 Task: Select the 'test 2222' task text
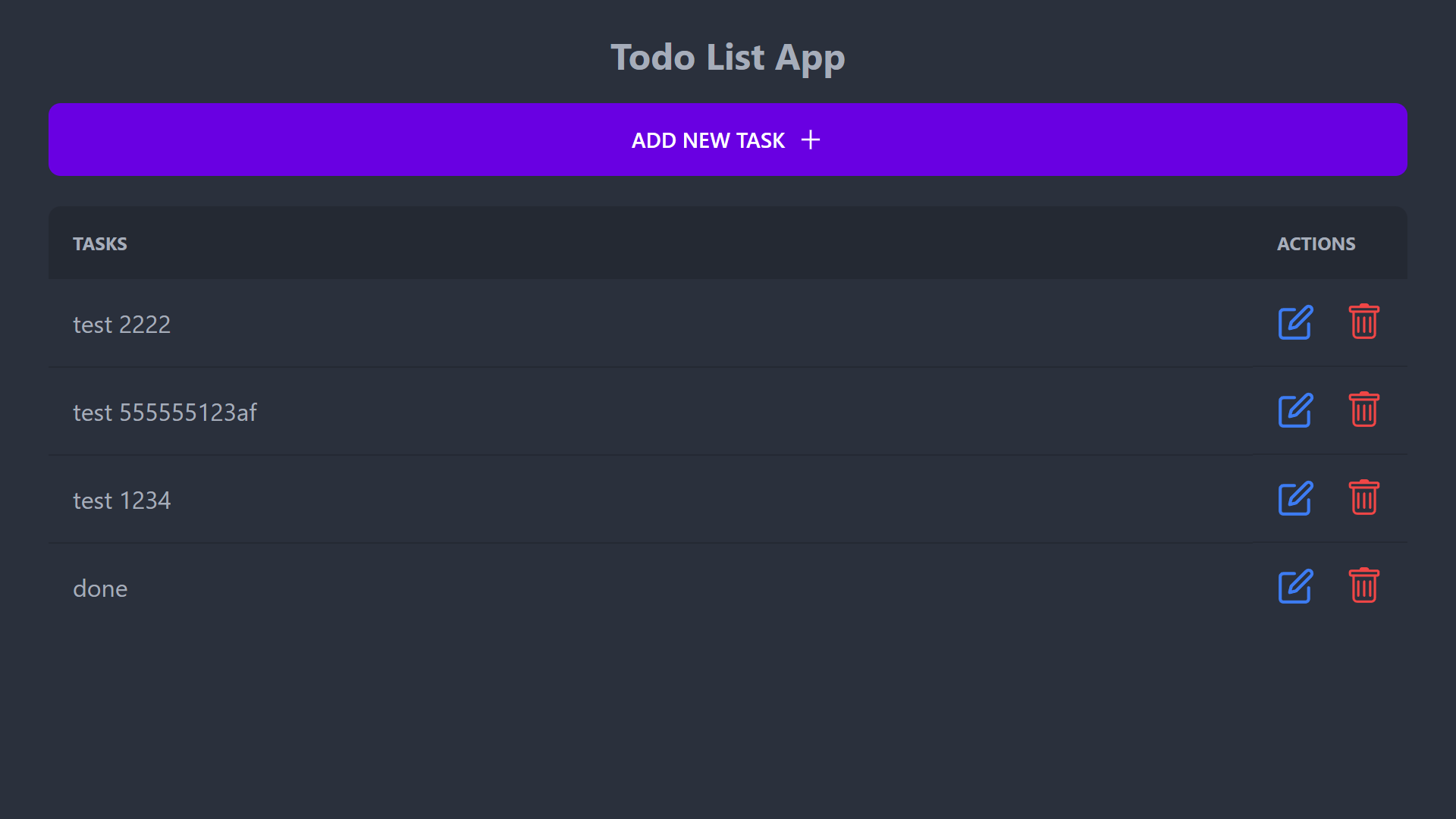(121, 325)
